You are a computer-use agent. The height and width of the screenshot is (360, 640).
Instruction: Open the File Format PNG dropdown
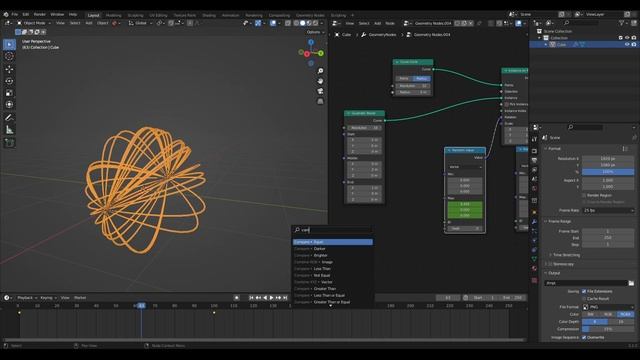point(608,307)
